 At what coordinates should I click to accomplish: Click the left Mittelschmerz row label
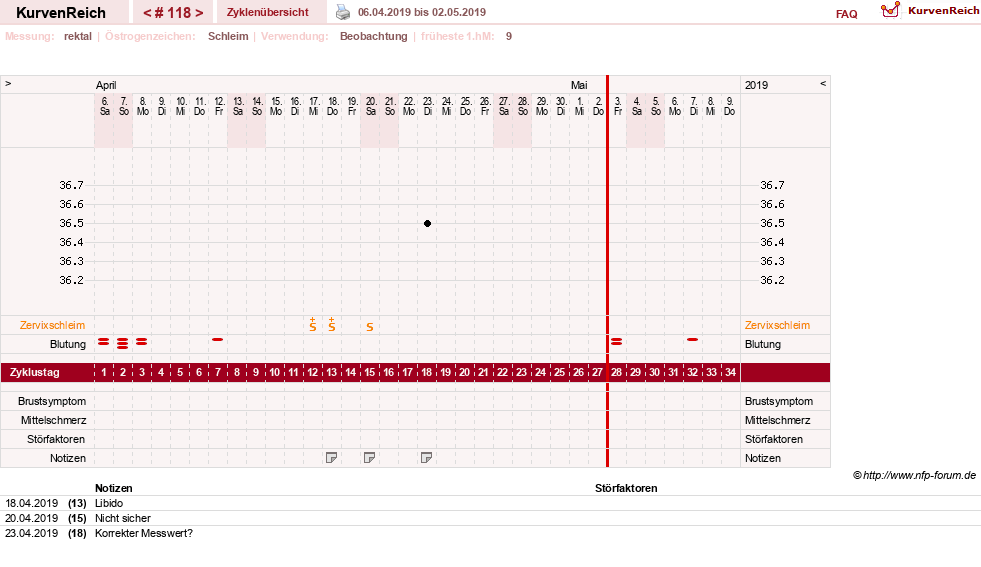point(53,420)
